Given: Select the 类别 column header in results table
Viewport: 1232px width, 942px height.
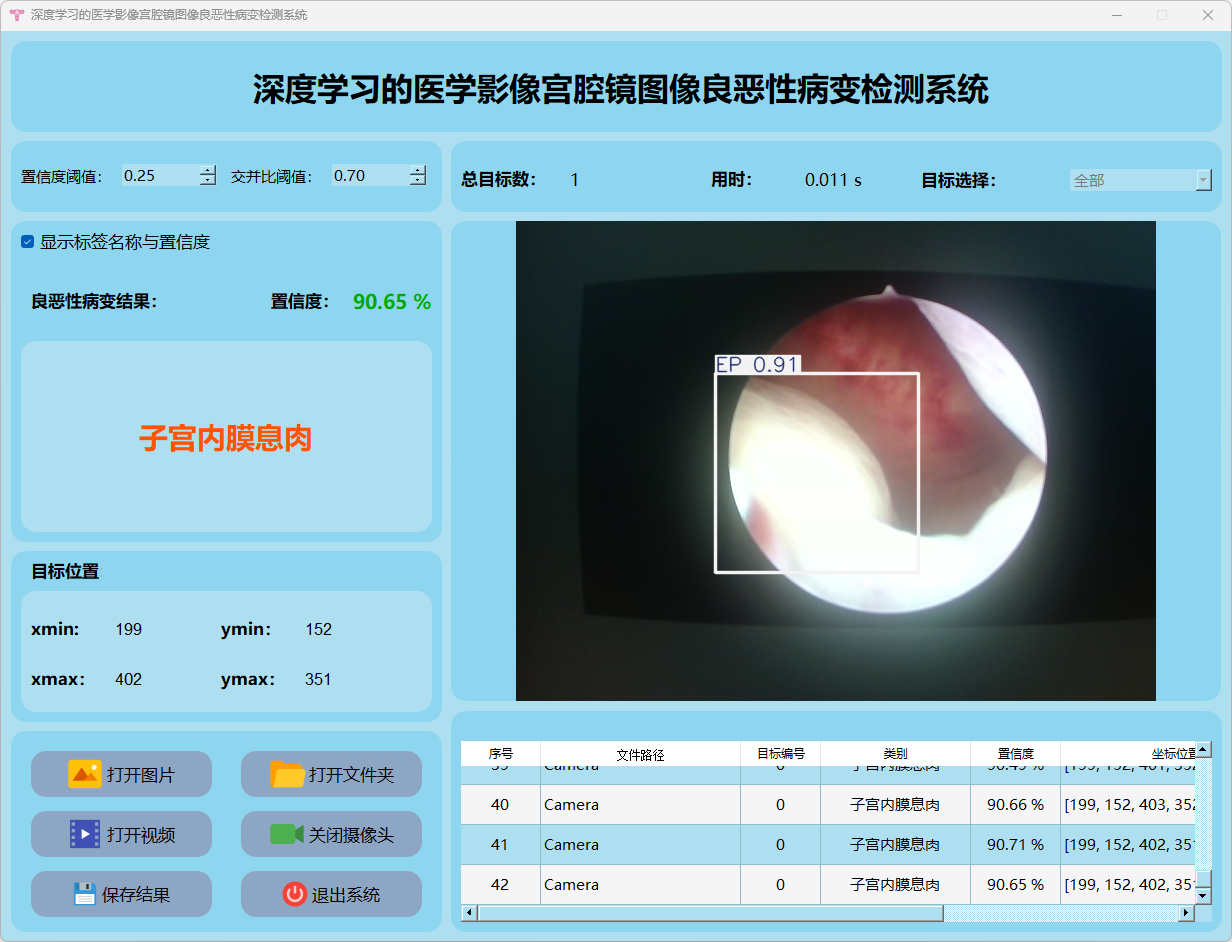Looking at the screenshot, I should 895,754.
